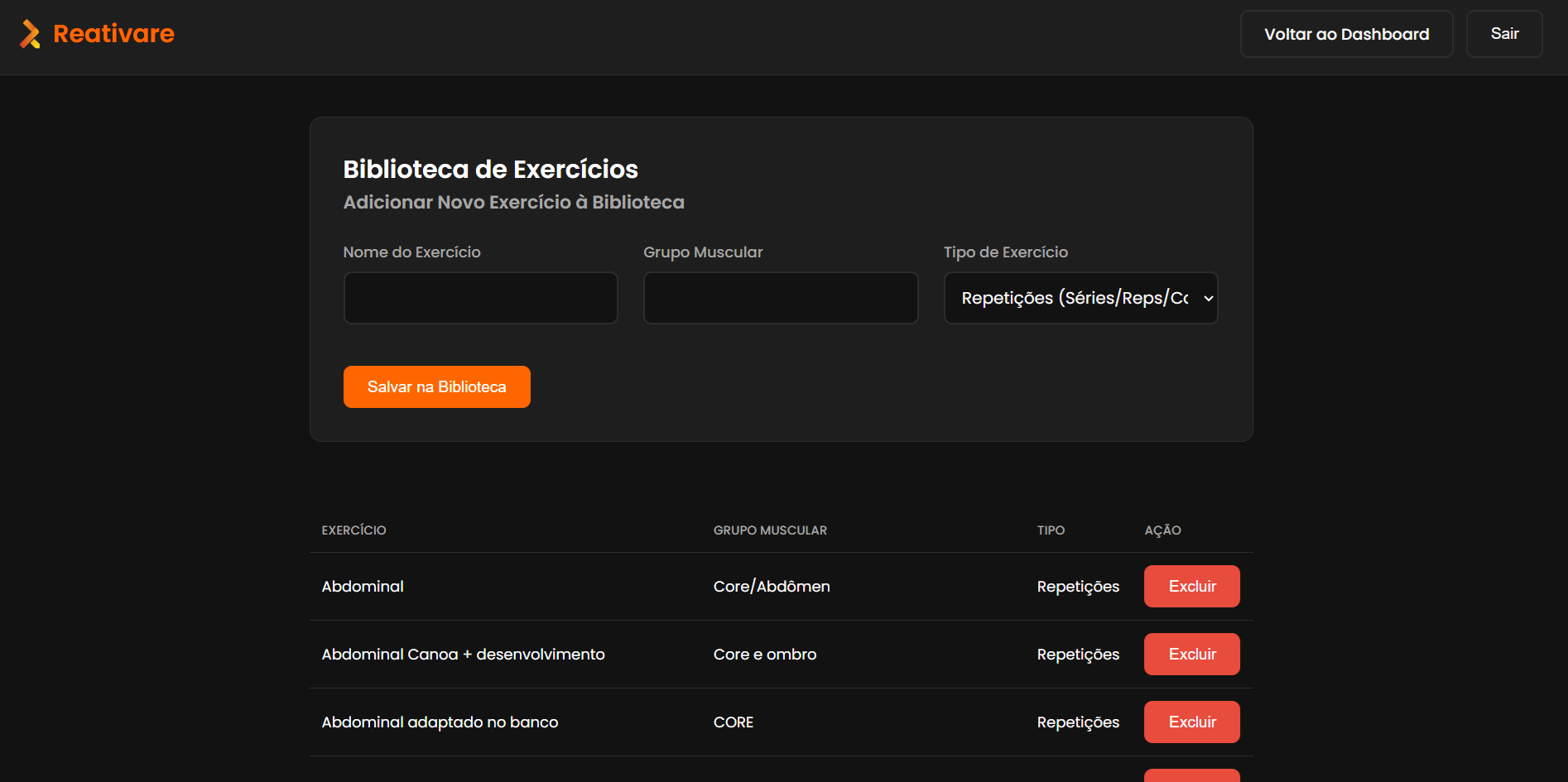The width and height of the screenshot is (1568, 782).
Task: Select the AÇÃO column header
Action: tap(1162, 530)
